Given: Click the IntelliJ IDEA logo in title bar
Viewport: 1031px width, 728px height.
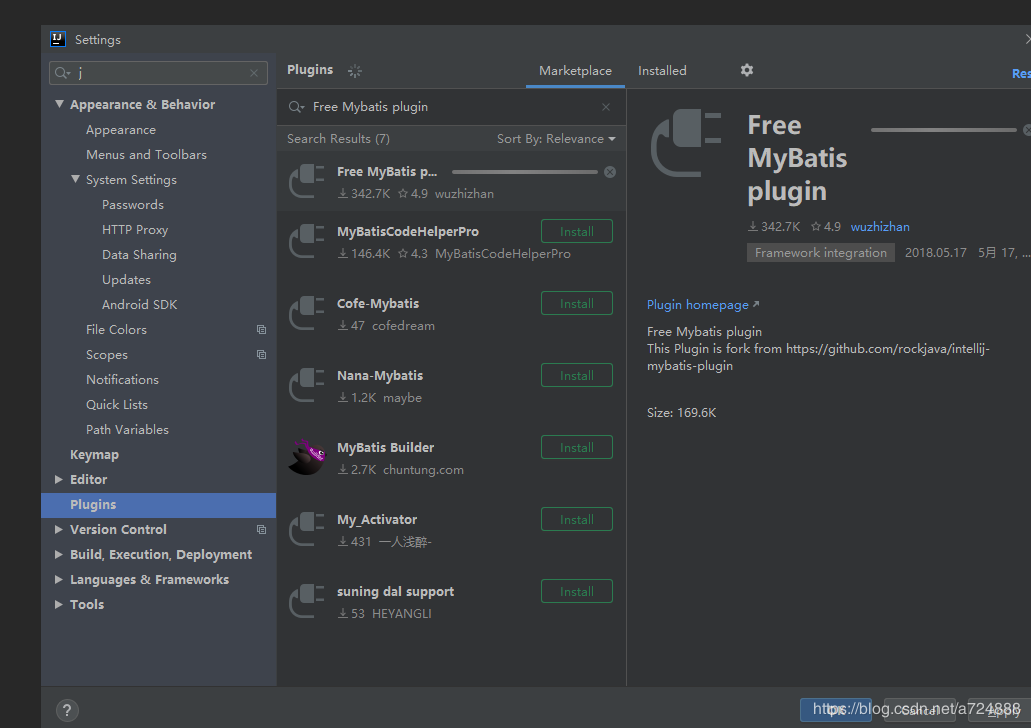Looking at the screenshot, I should pyautogui.click(x=58, y=39).
